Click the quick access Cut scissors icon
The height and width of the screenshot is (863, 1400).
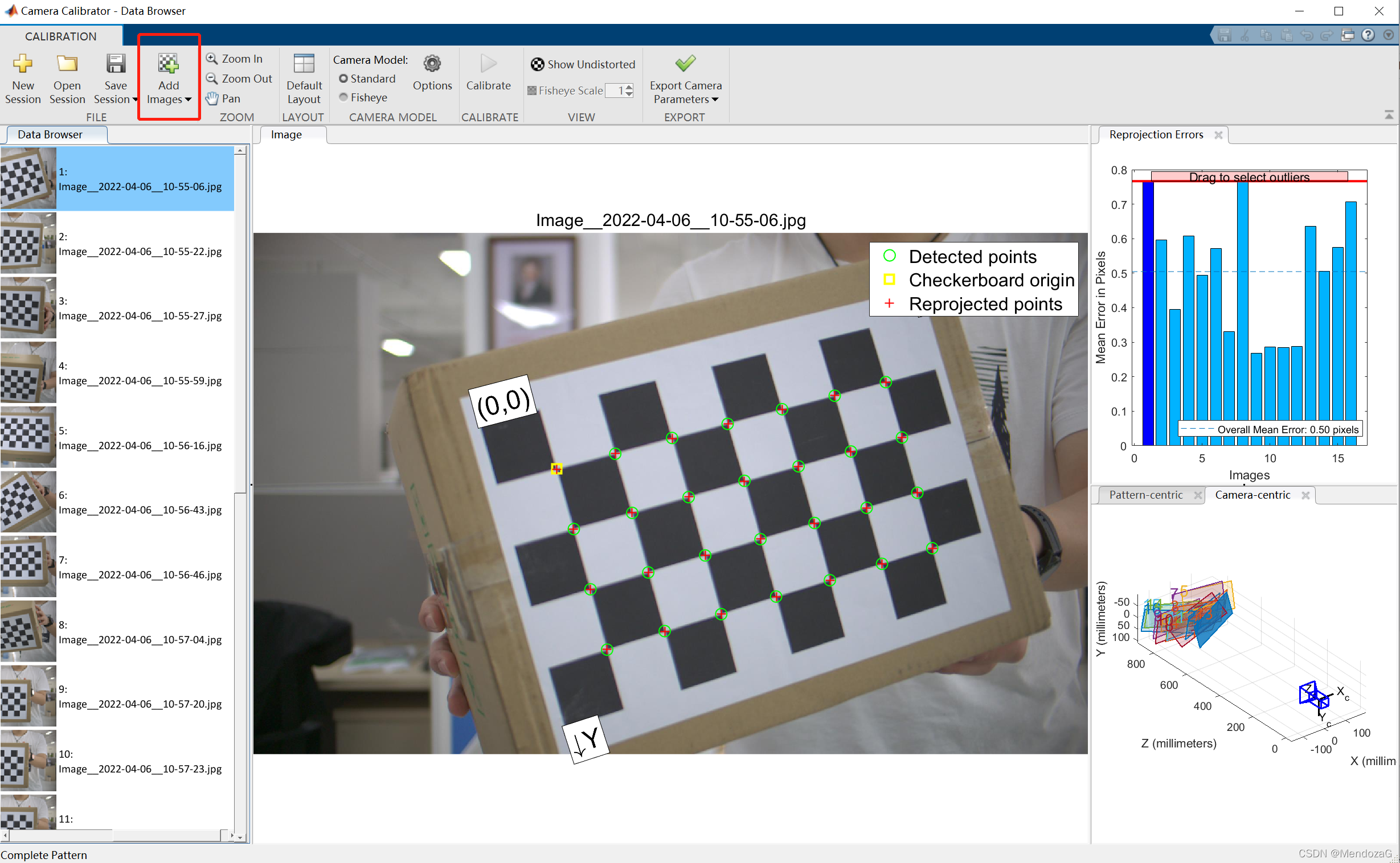1245,35
